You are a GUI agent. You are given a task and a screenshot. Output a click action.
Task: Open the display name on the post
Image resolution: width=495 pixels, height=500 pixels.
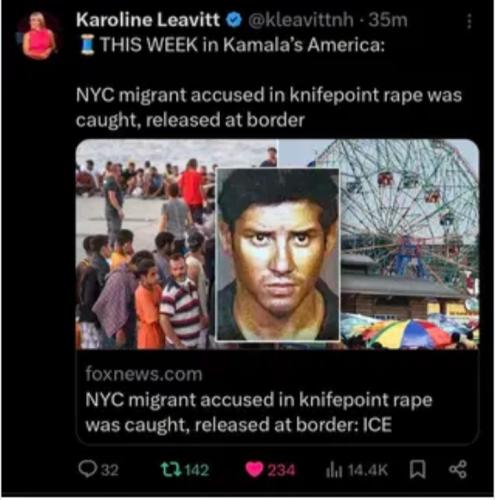148,20
